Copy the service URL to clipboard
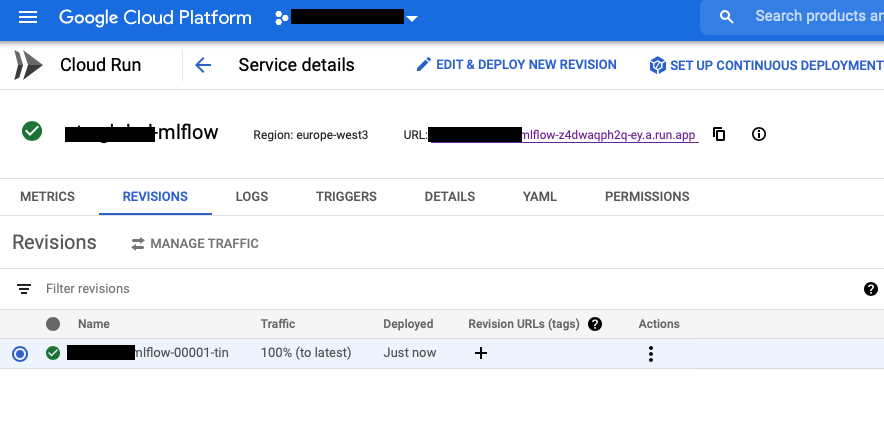Screen dimensions: 884x433 719,134
